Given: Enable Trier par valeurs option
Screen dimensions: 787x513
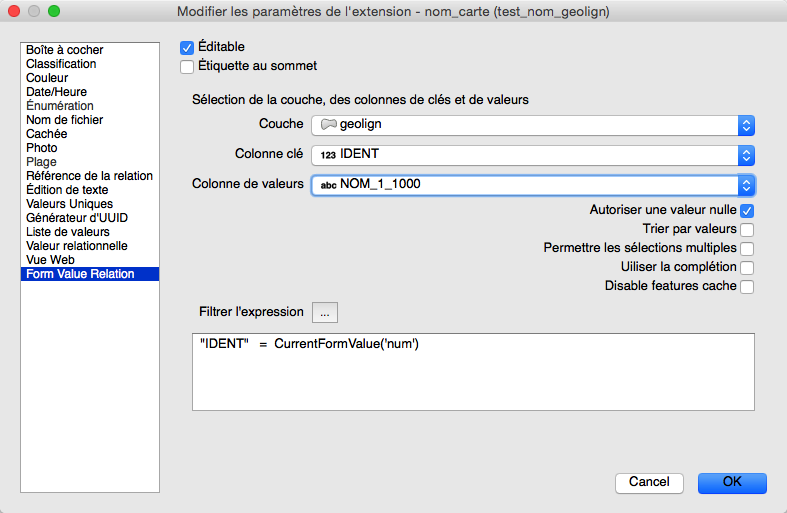Looking at the screenshot, I should coord(746,230).
